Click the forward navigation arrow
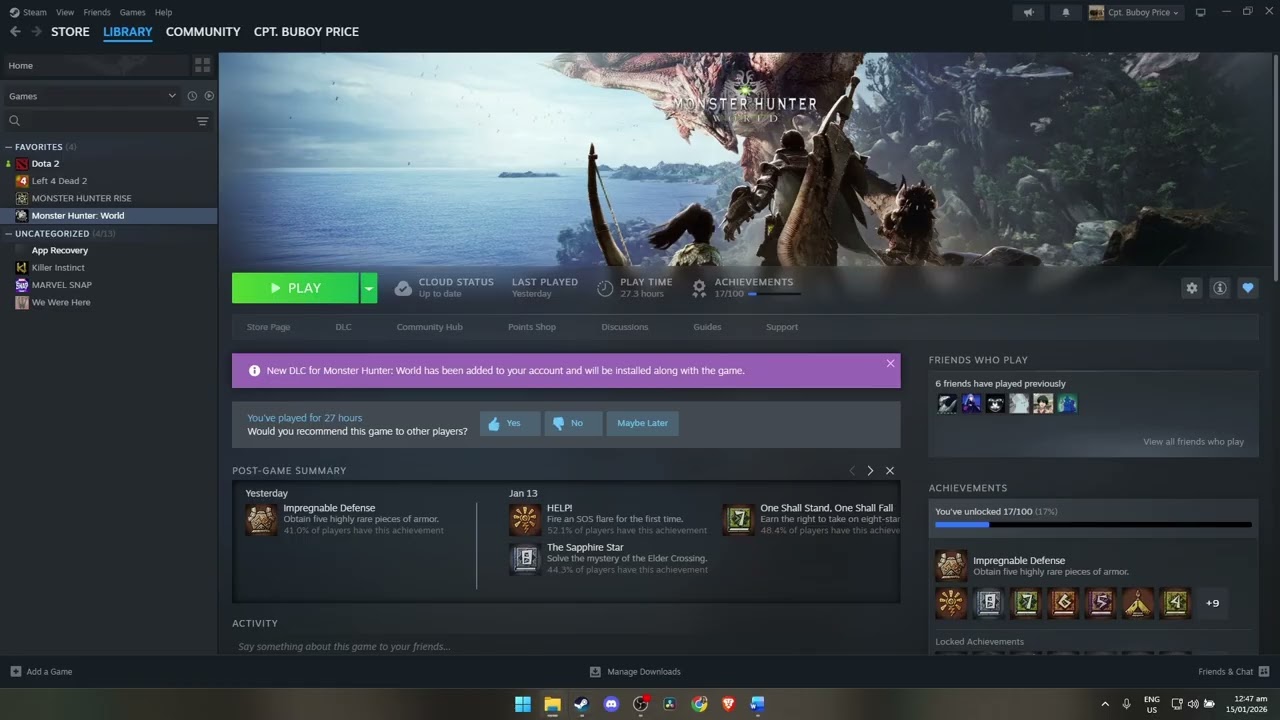This screenshot has height=720, width=1280. click(x=37, y=32)
